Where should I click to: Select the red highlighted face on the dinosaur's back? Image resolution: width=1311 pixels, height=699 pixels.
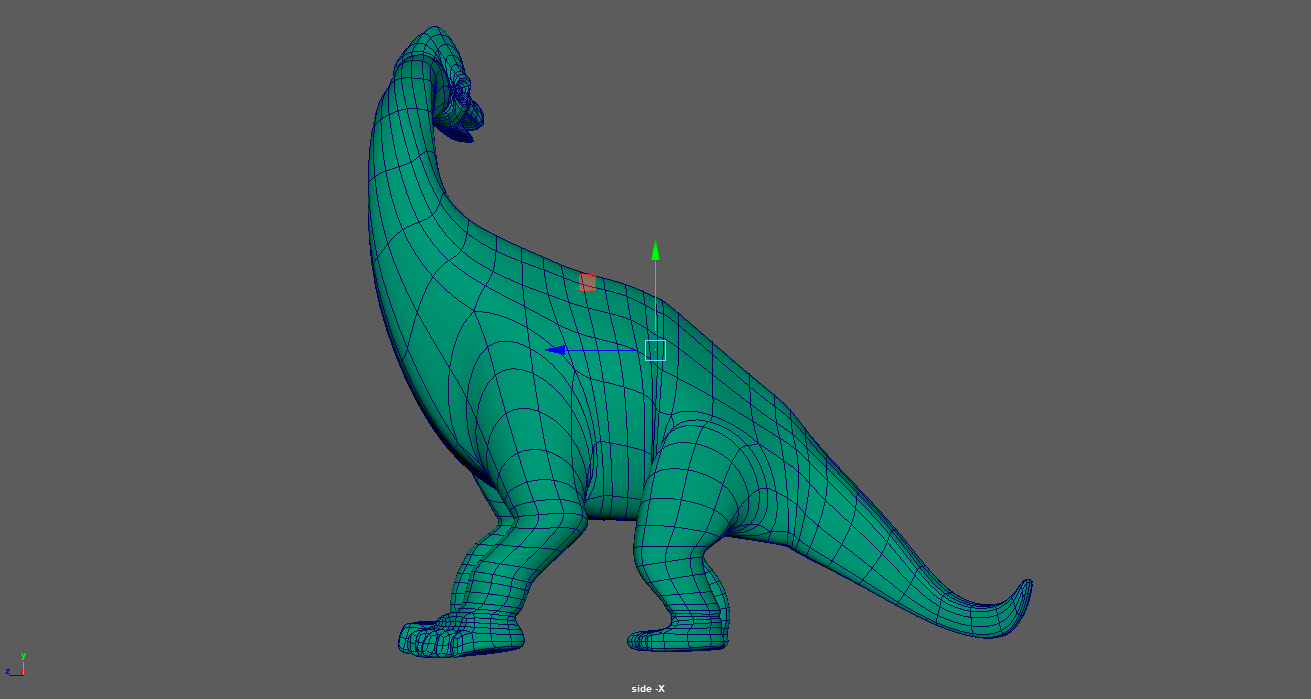pyautogui.click(x=588, y=283)
